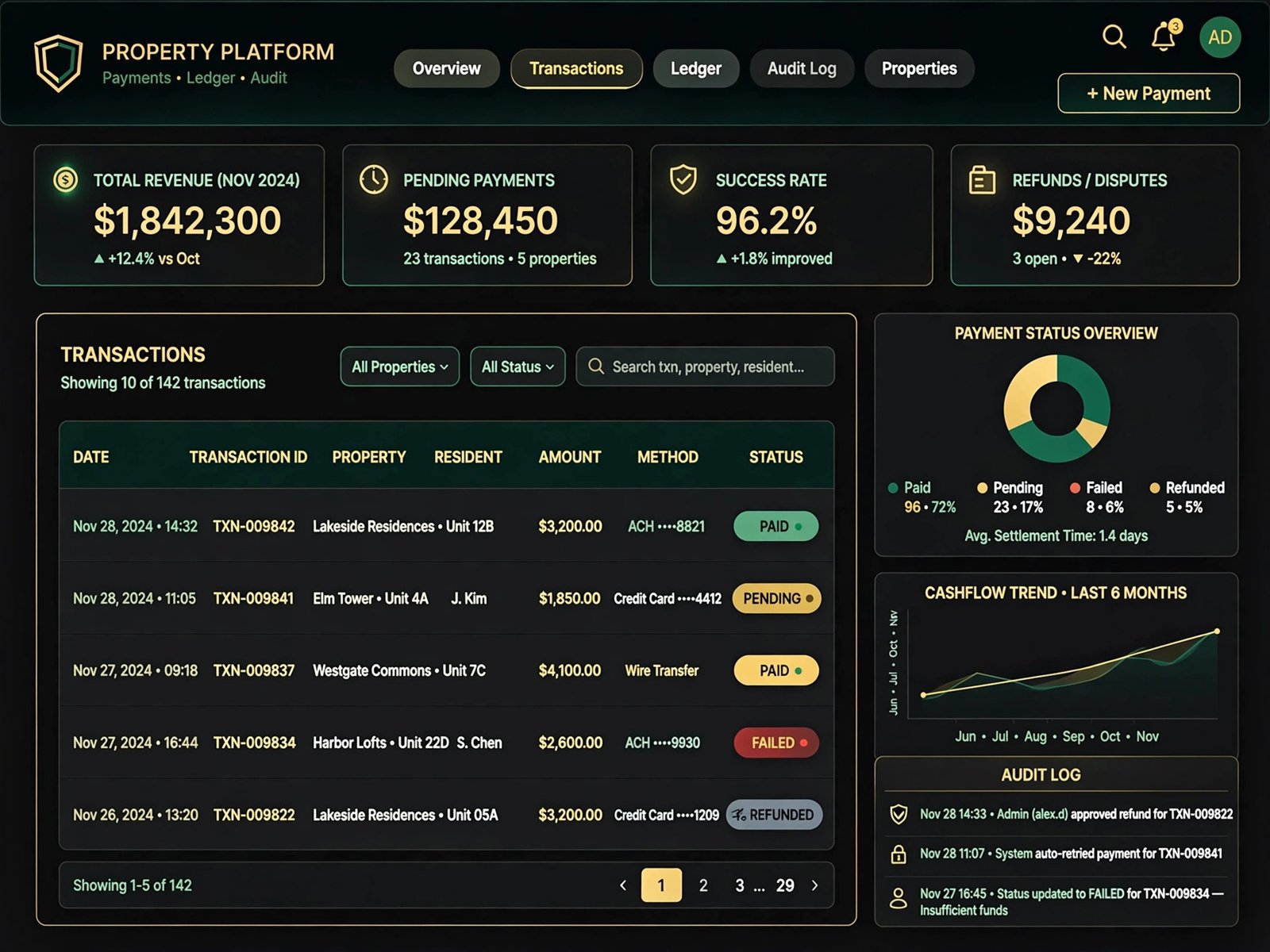Go to the Audit Log tab
The image size is (1270, 952).
pos(802,69)
